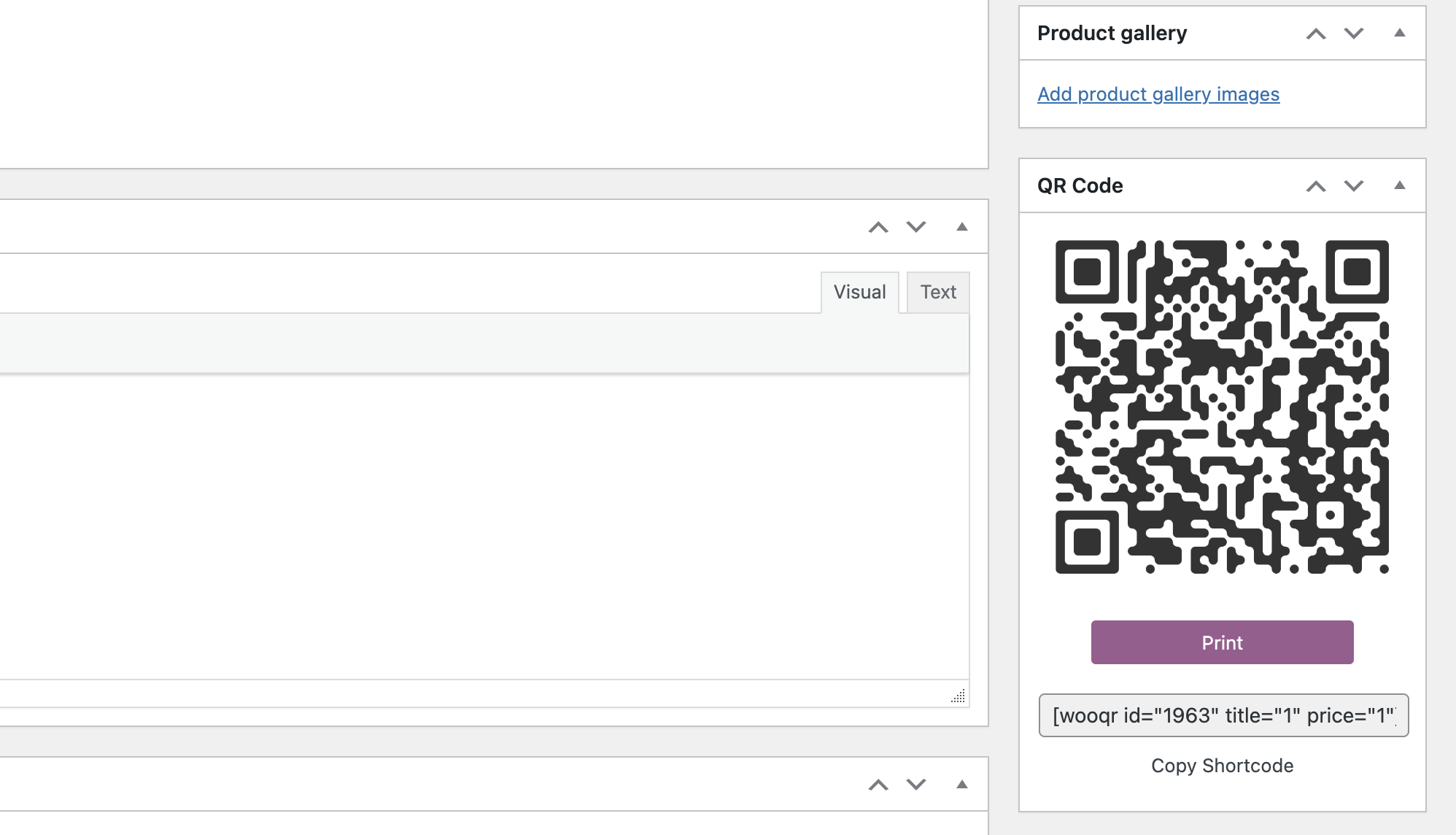Move the Product gallery panel up
This screenshot has height=835, width=1456.
[x=1317, y=33]
